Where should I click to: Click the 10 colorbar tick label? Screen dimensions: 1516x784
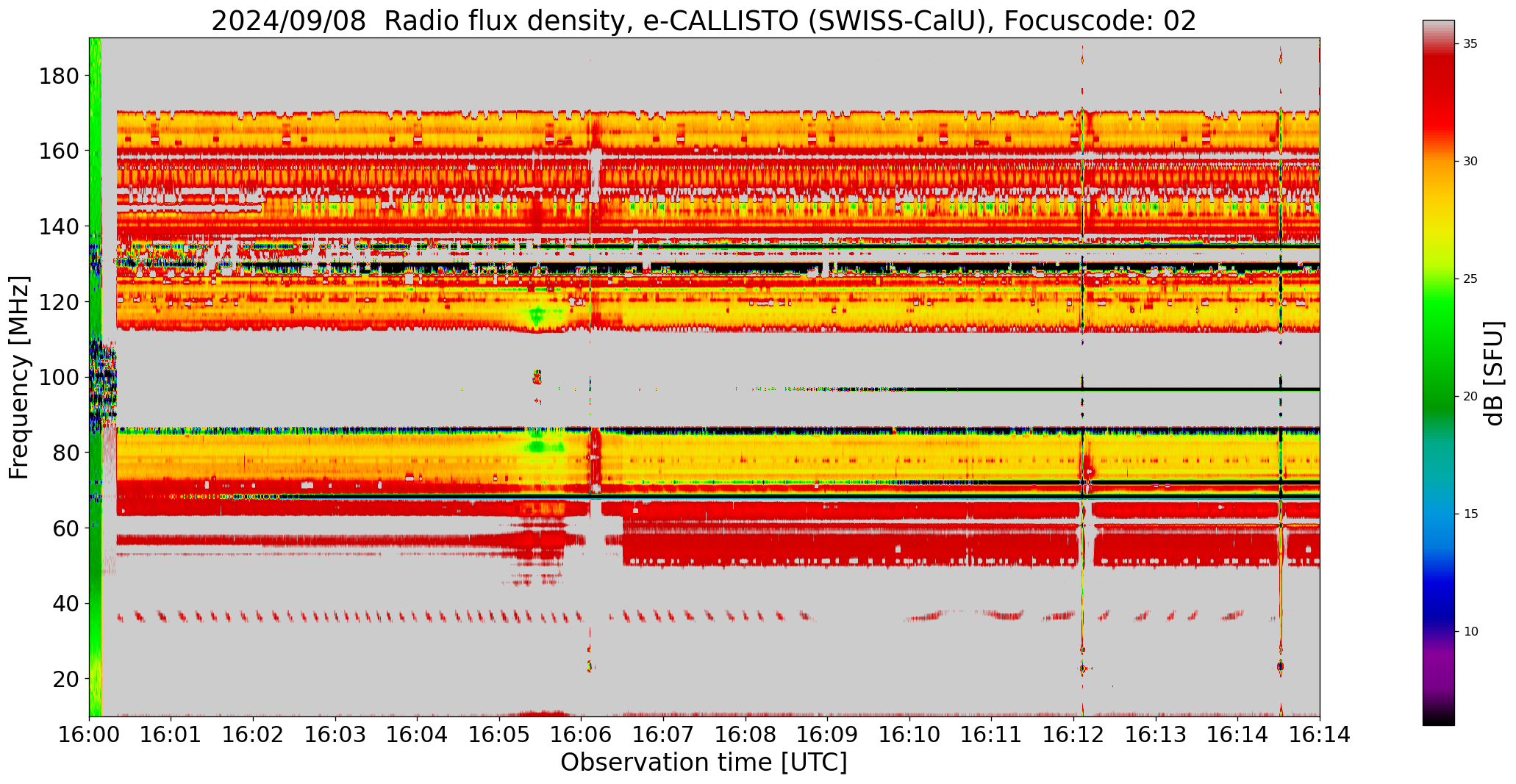pyautogui.click(x=1470, y=631)
